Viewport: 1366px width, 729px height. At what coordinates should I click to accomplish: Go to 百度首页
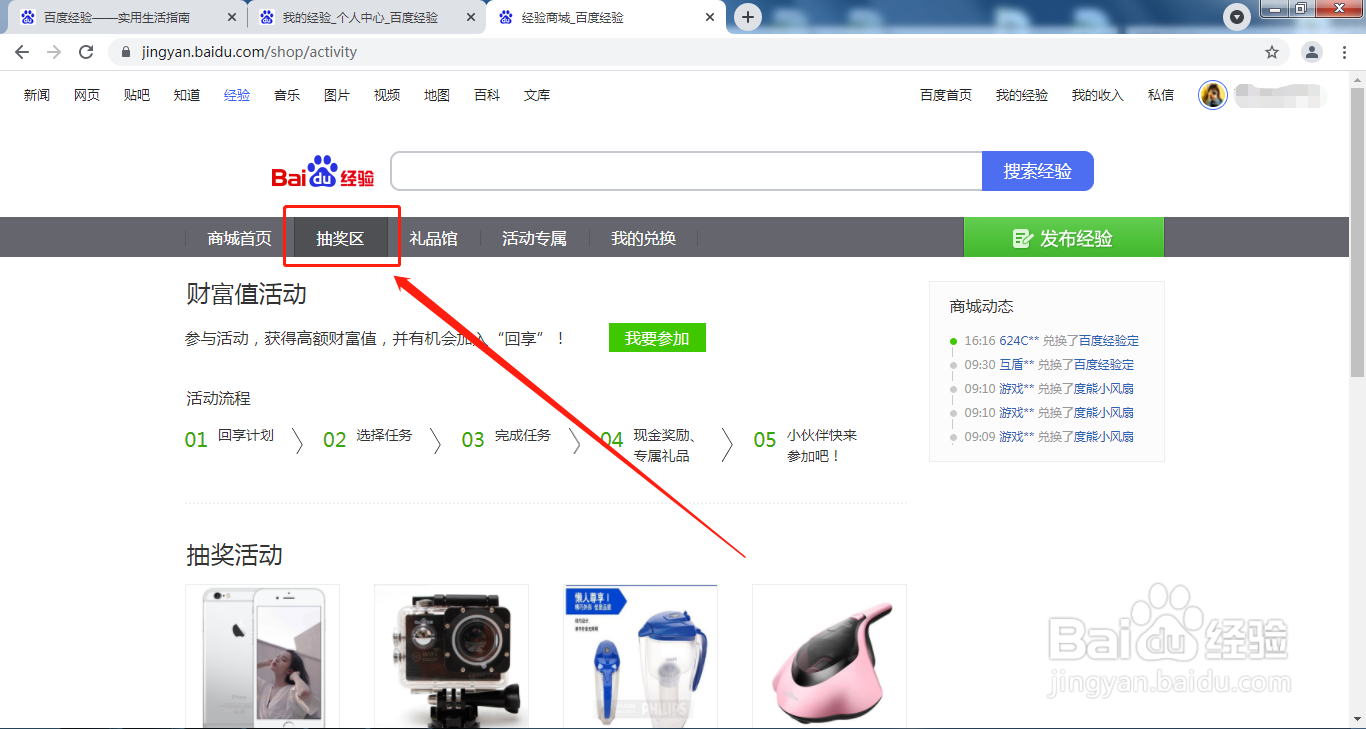click(x=946, y=95)
